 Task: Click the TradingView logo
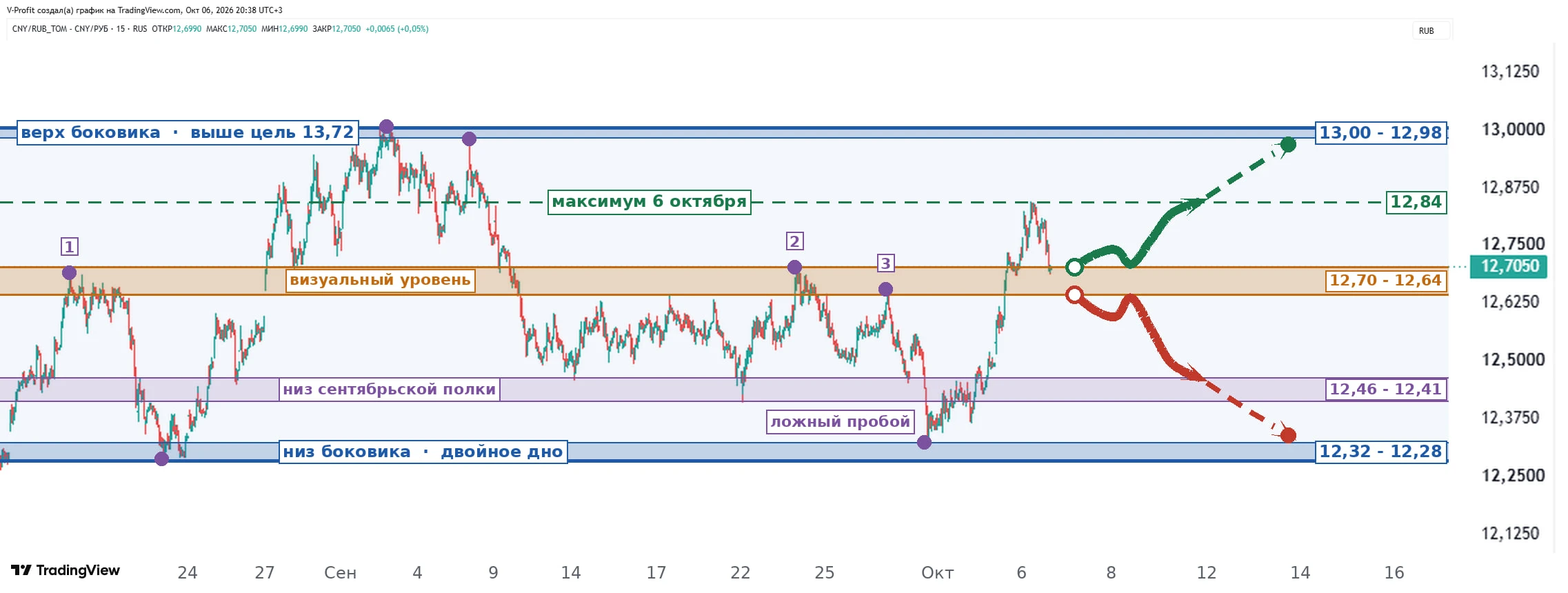coord(66,570)
